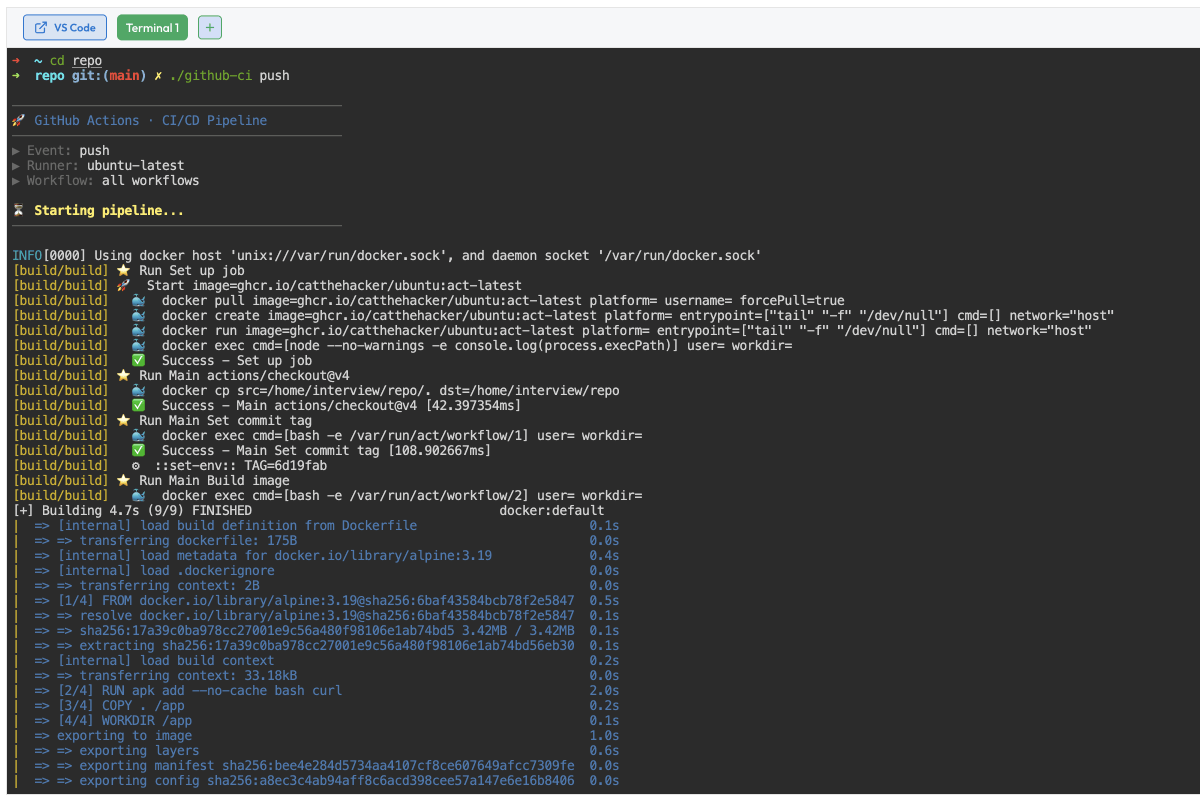Switch to the Terminal 1 tab
Screen dimensions: 1200x800
click(x=152, y=28)
